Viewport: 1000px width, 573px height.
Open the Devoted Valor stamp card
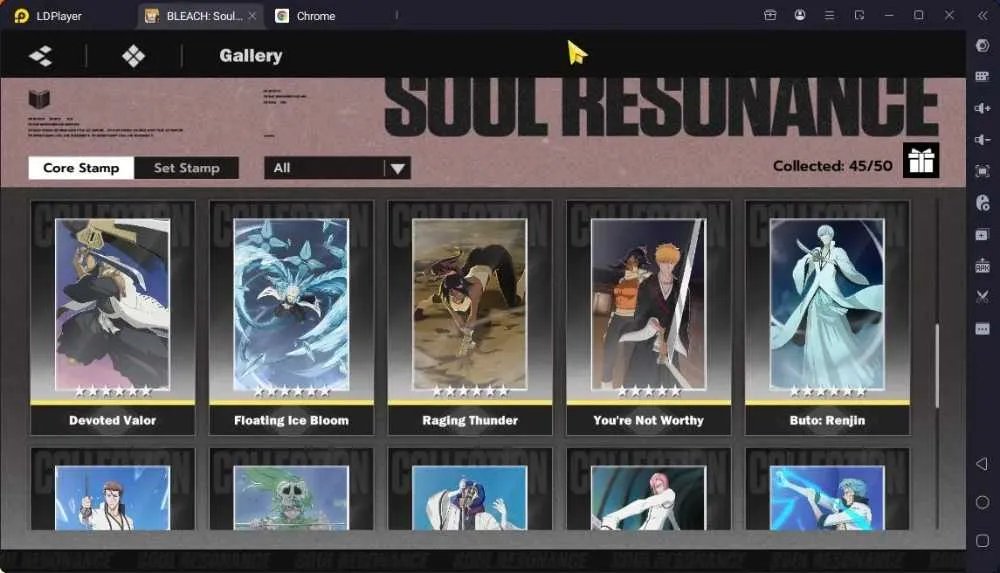pyautogui.click(x=112, y=318)
